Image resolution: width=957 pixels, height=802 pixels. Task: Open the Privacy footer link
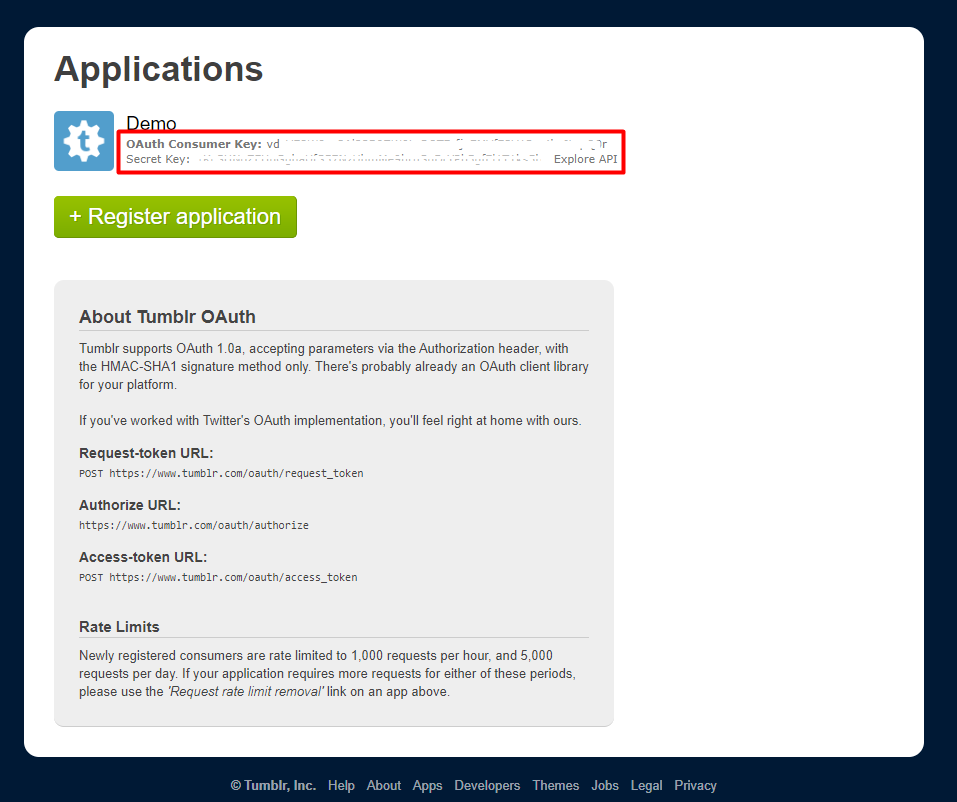pyautogui.click(x=695, y=785)
